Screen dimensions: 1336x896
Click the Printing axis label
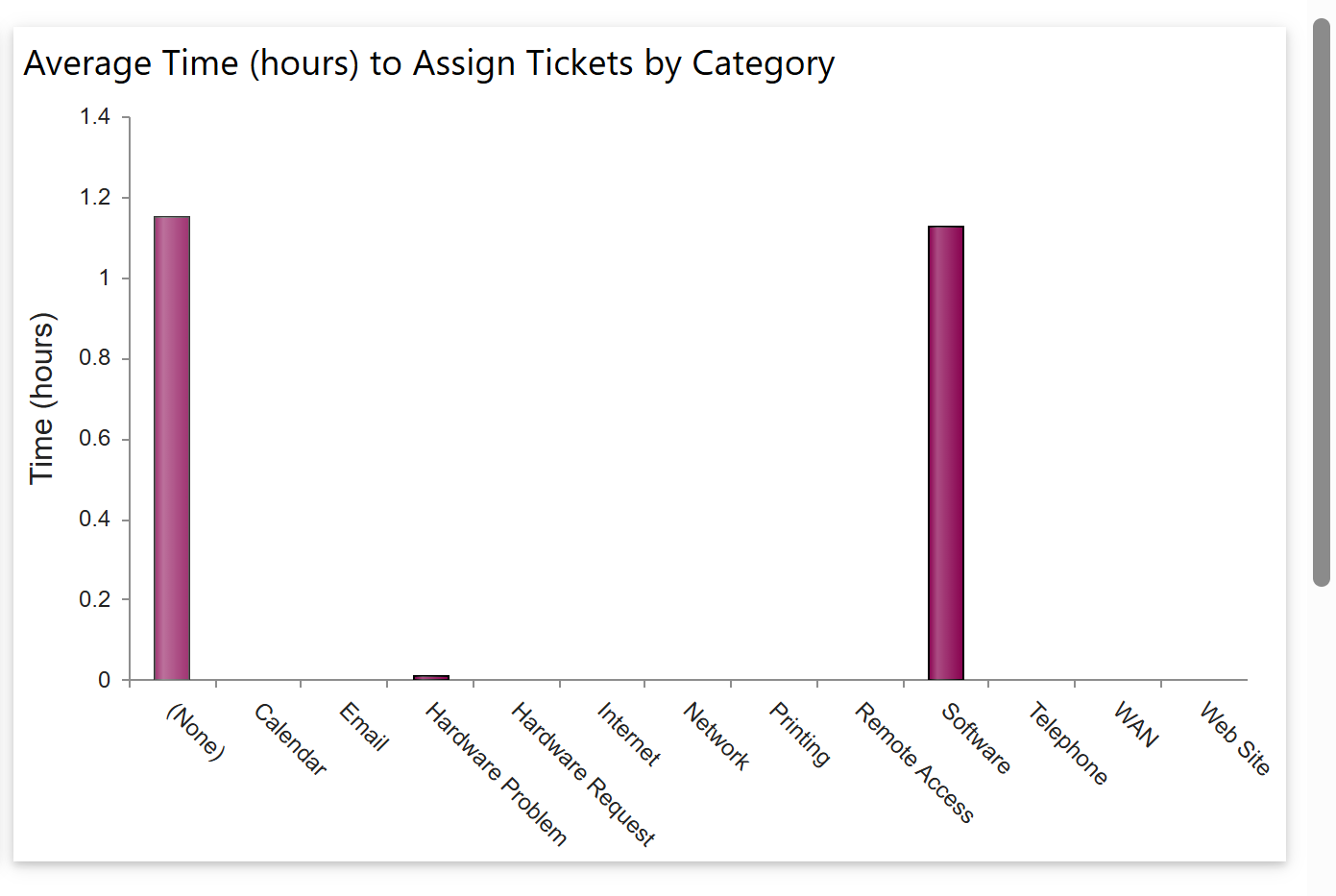(x=799, y=734)
